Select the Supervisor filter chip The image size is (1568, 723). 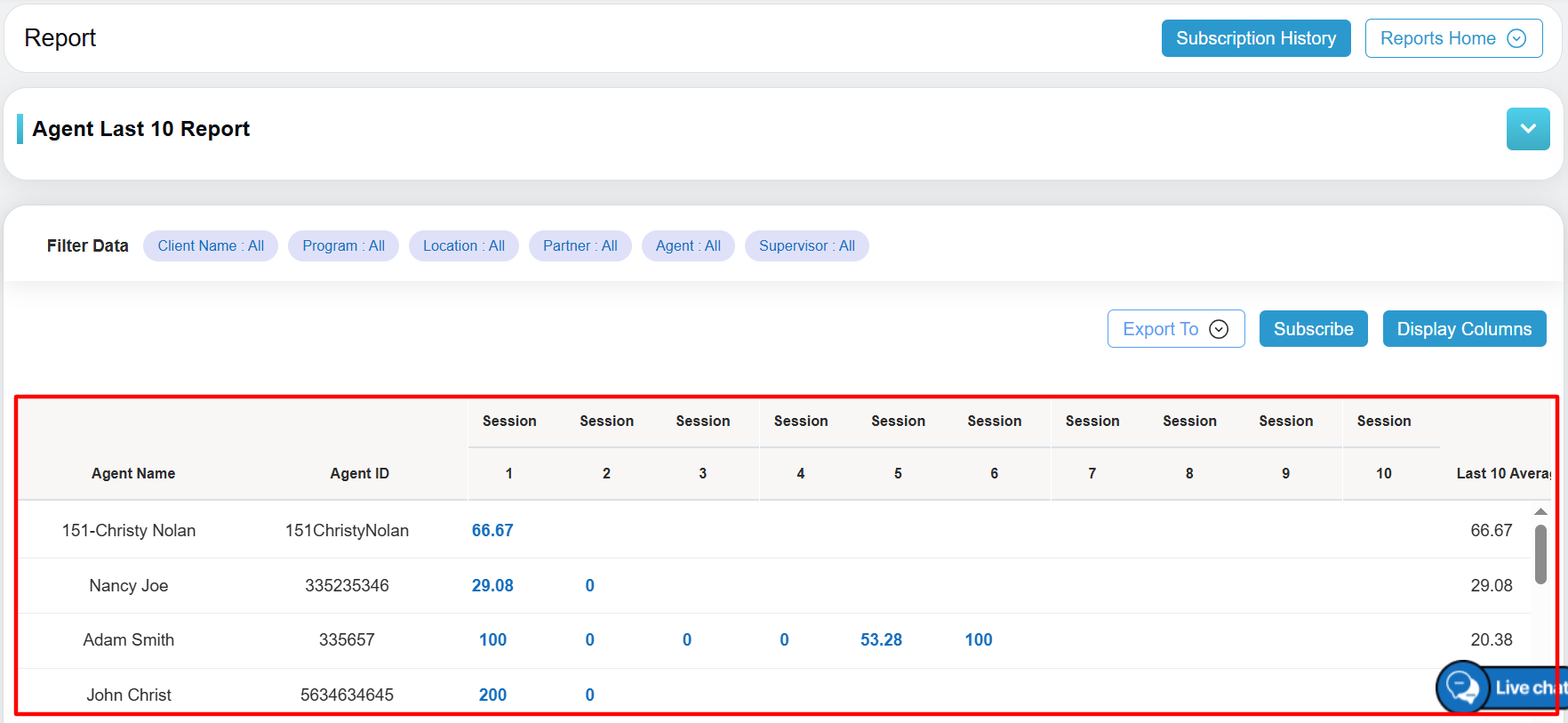(806, 246)
